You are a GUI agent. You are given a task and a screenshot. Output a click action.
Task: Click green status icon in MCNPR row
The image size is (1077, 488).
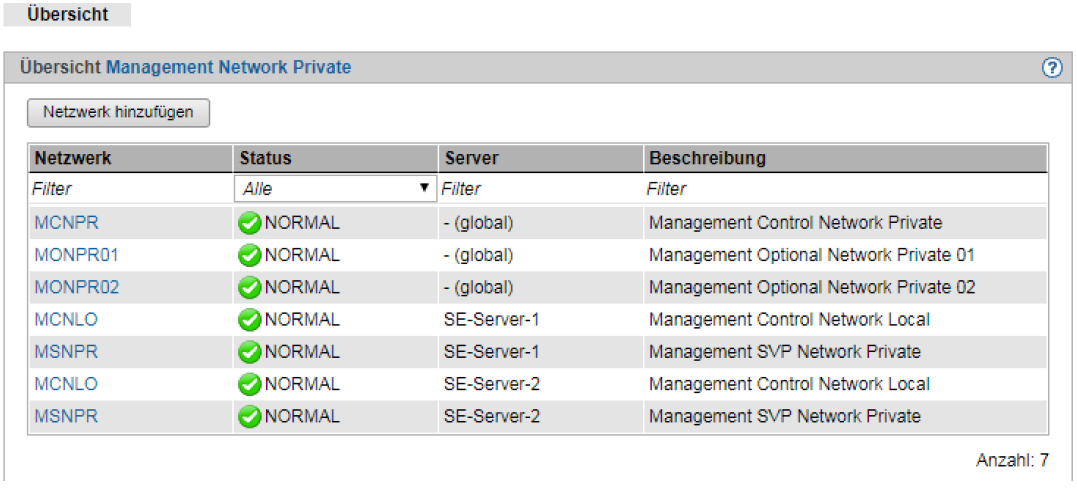point(251,223)
